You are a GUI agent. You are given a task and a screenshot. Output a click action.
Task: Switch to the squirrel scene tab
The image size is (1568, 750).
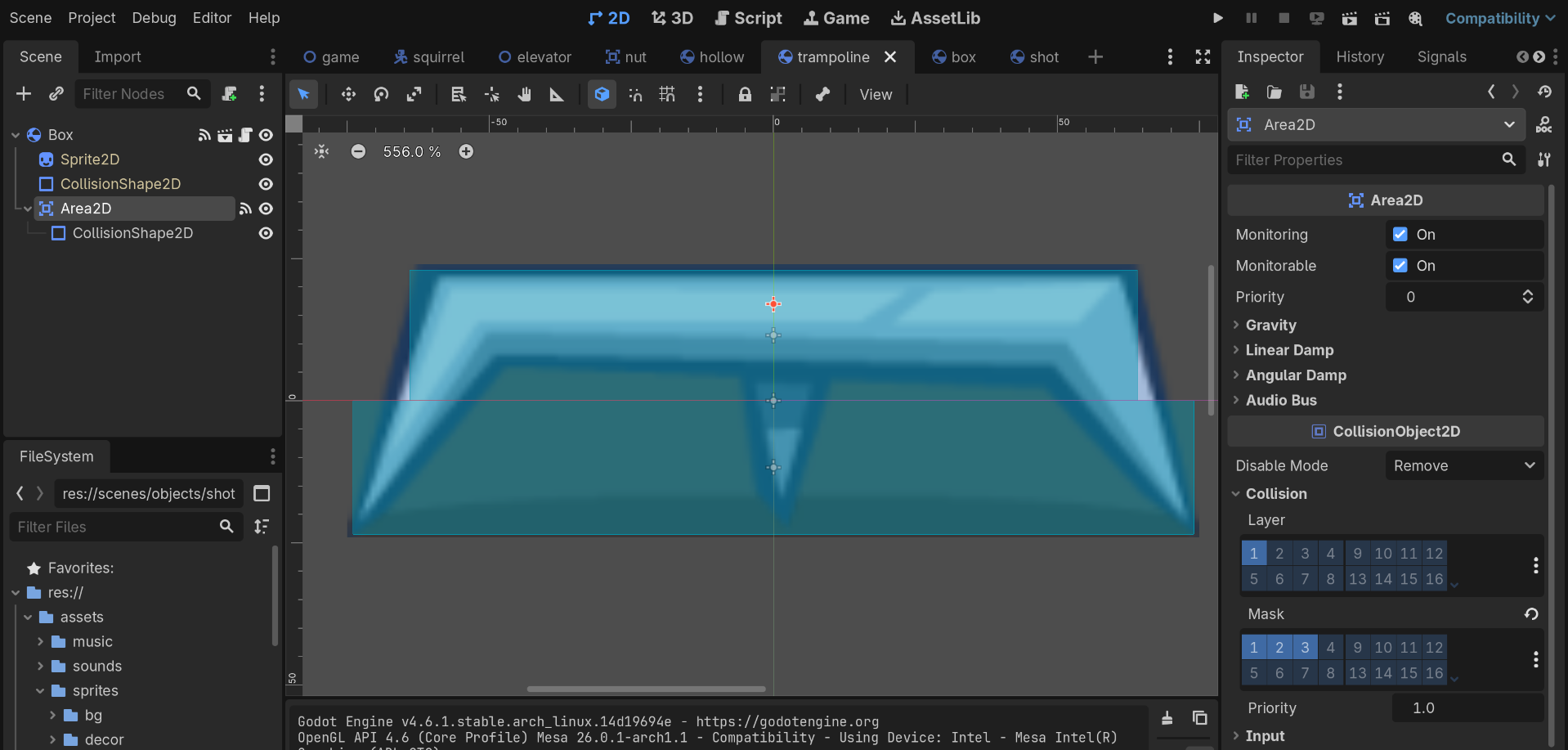(429, 56)
